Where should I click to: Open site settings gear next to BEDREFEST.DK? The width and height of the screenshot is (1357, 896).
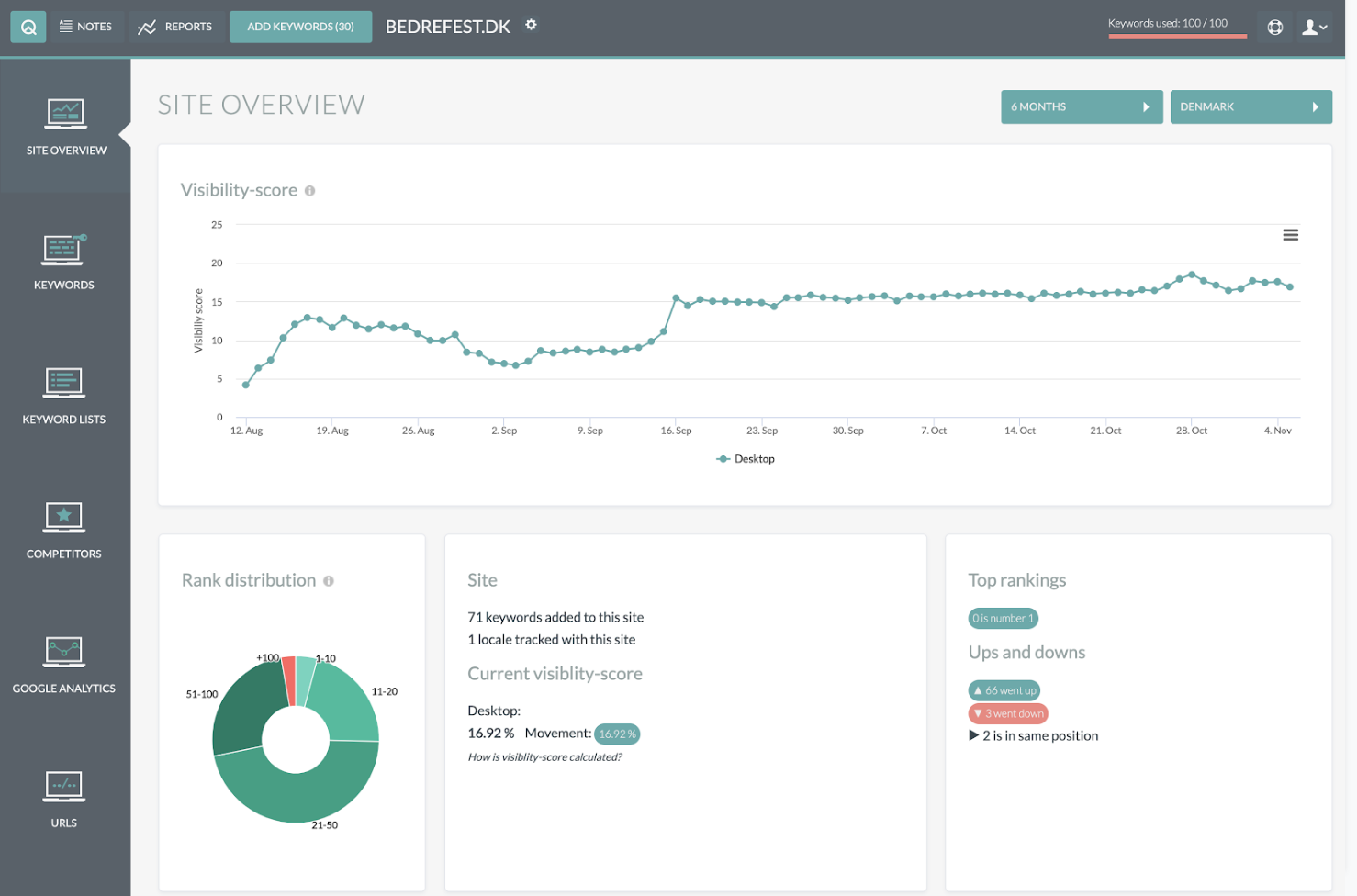pos(531,25)
